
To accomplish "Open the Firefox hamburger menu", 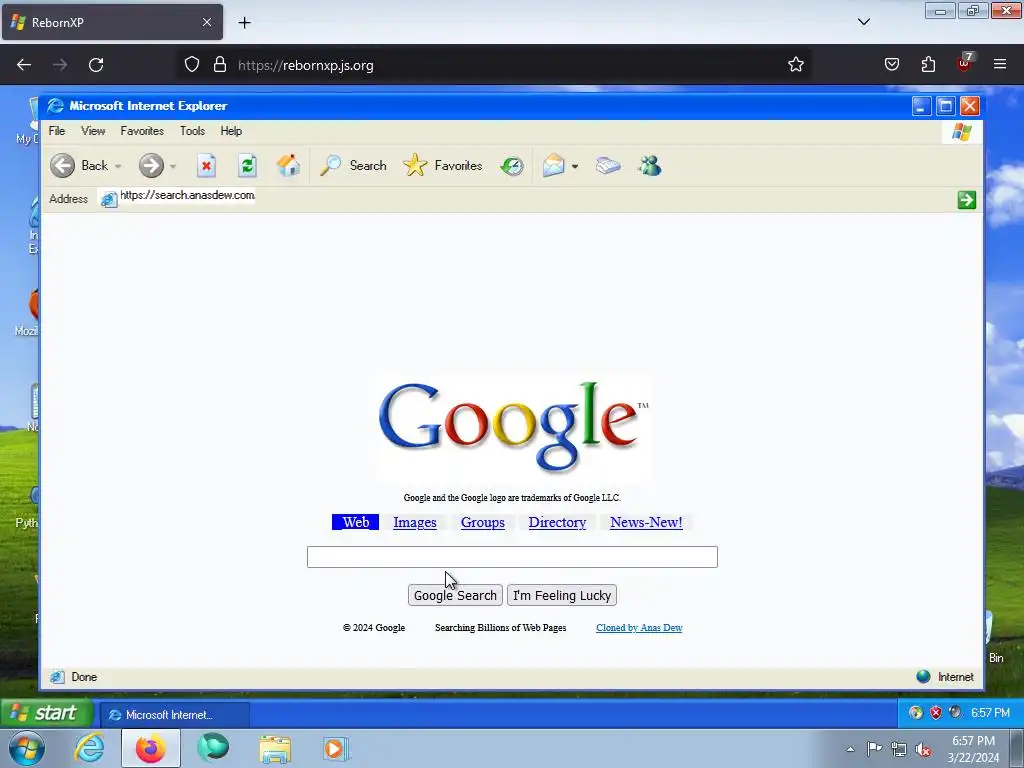I will coord(1000,64).
